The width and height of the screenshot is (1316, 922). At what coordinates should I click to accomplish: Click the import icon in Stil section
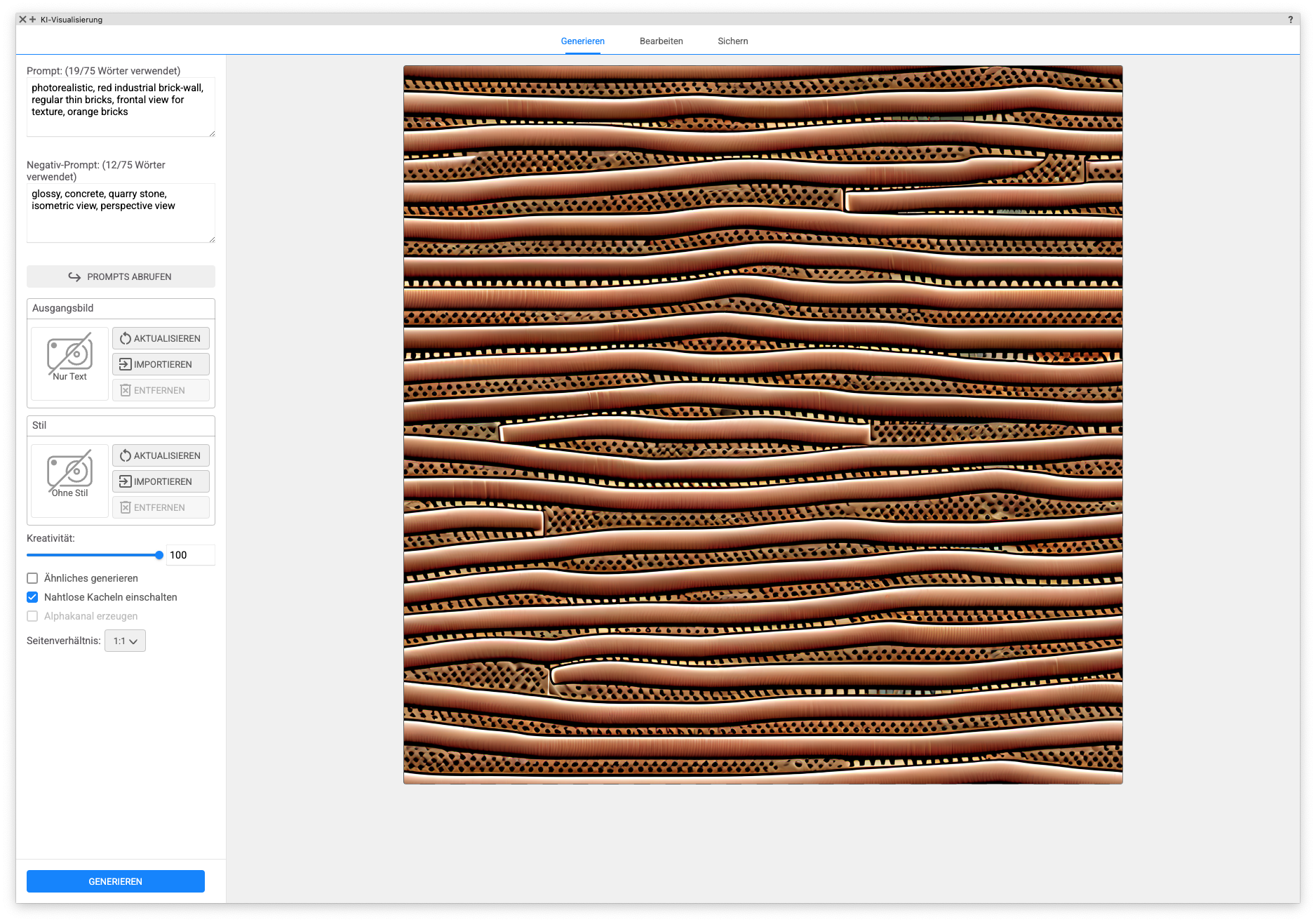(125, 482)
